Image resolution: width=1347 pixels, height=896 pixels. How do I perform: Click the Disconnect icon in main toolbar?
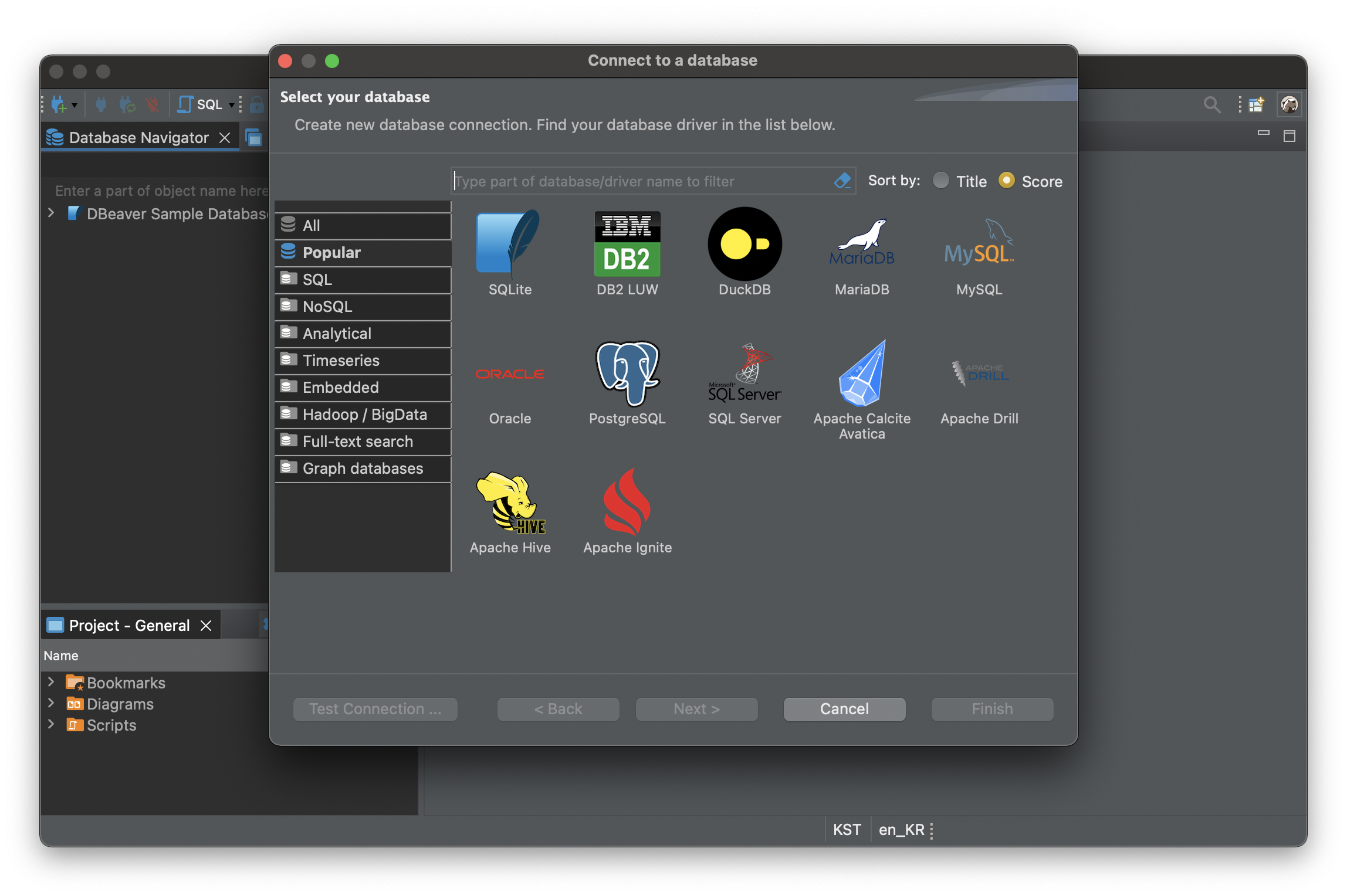[x=153, y=105]
